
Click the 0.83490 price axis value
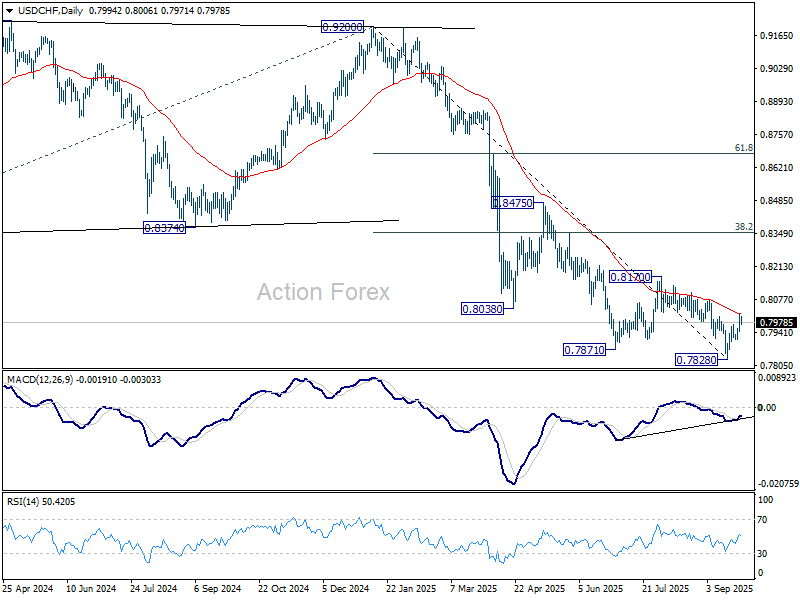tap(777, 234)
